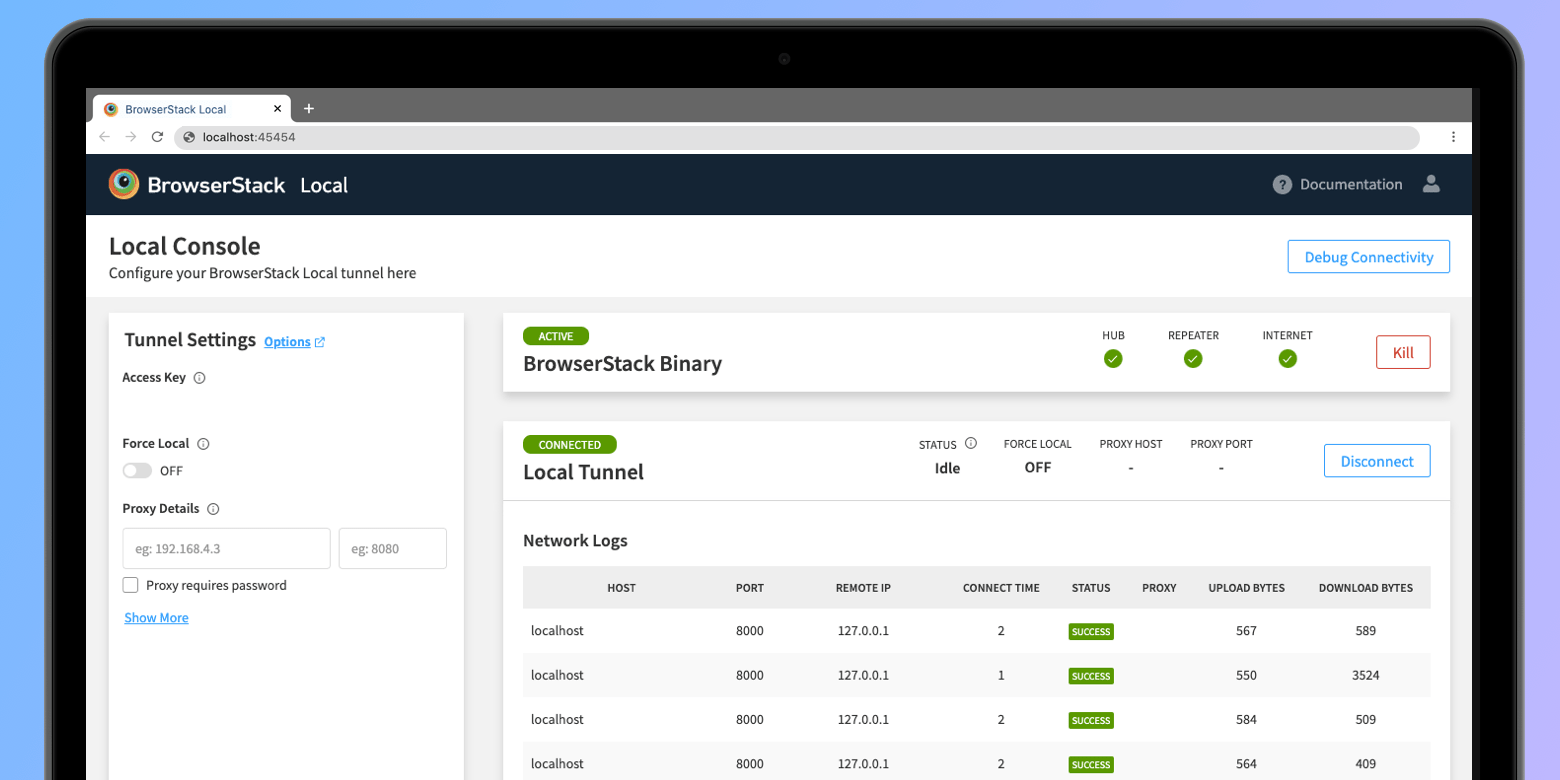Disconnect the Local Tunnel
This screenshot has width=1560, height=780.
(1376, 461)
